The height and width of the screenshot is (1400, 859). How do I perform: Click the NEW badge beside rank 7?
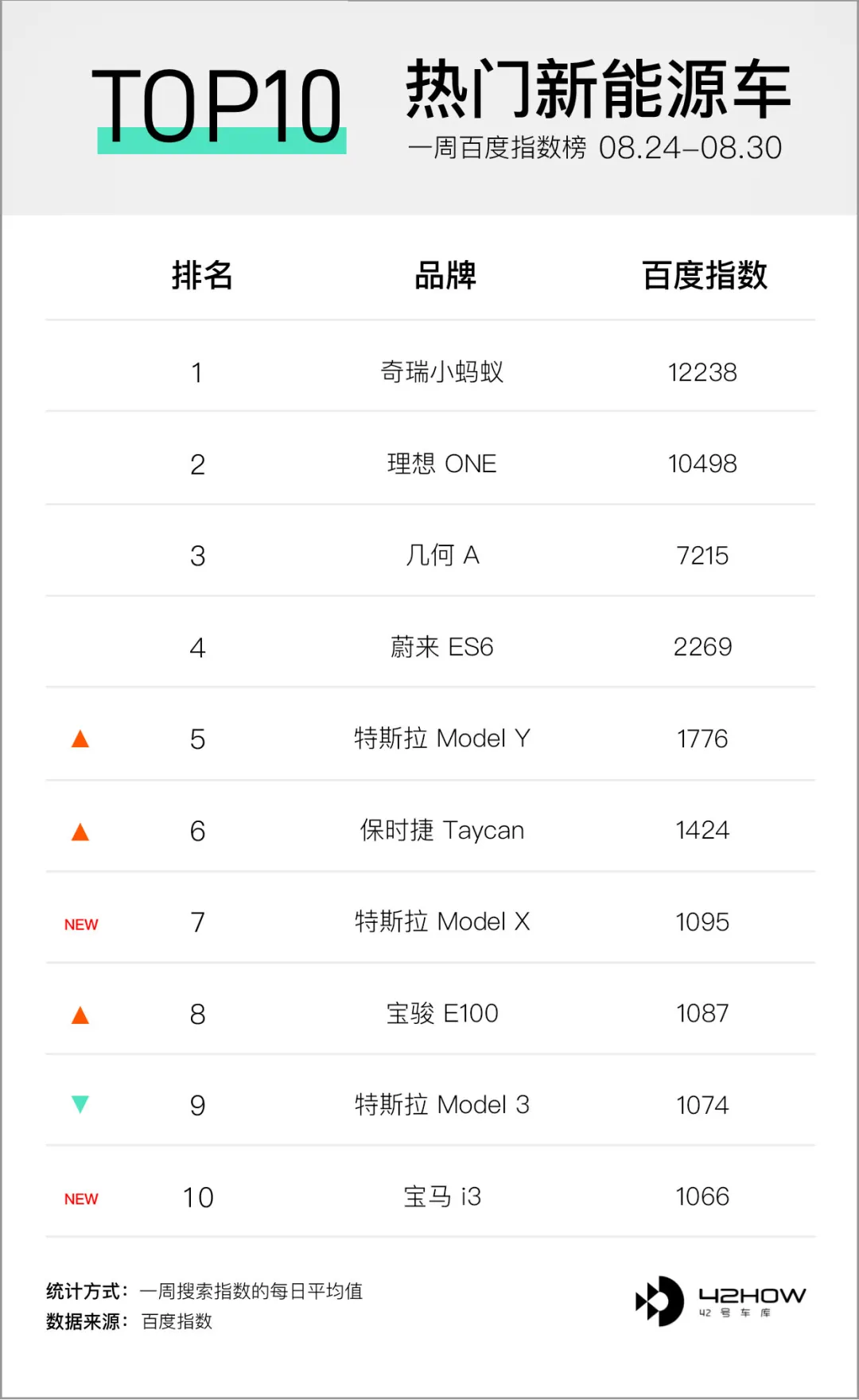tap(81, 925)
